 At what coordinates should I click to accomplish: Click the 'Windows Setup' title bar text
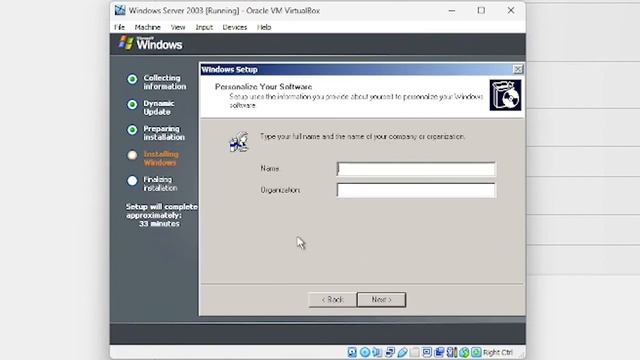point(229,69)
